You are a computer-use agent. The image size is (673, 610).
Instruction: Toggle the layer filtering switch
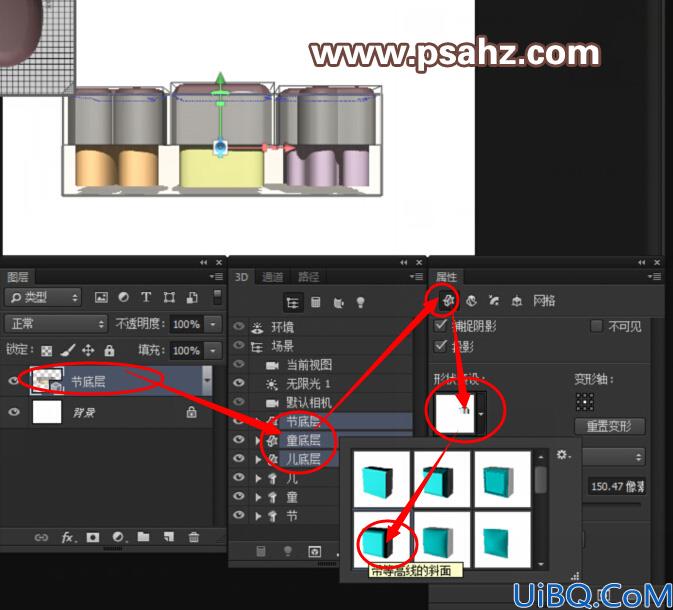[x=218, y=297]
